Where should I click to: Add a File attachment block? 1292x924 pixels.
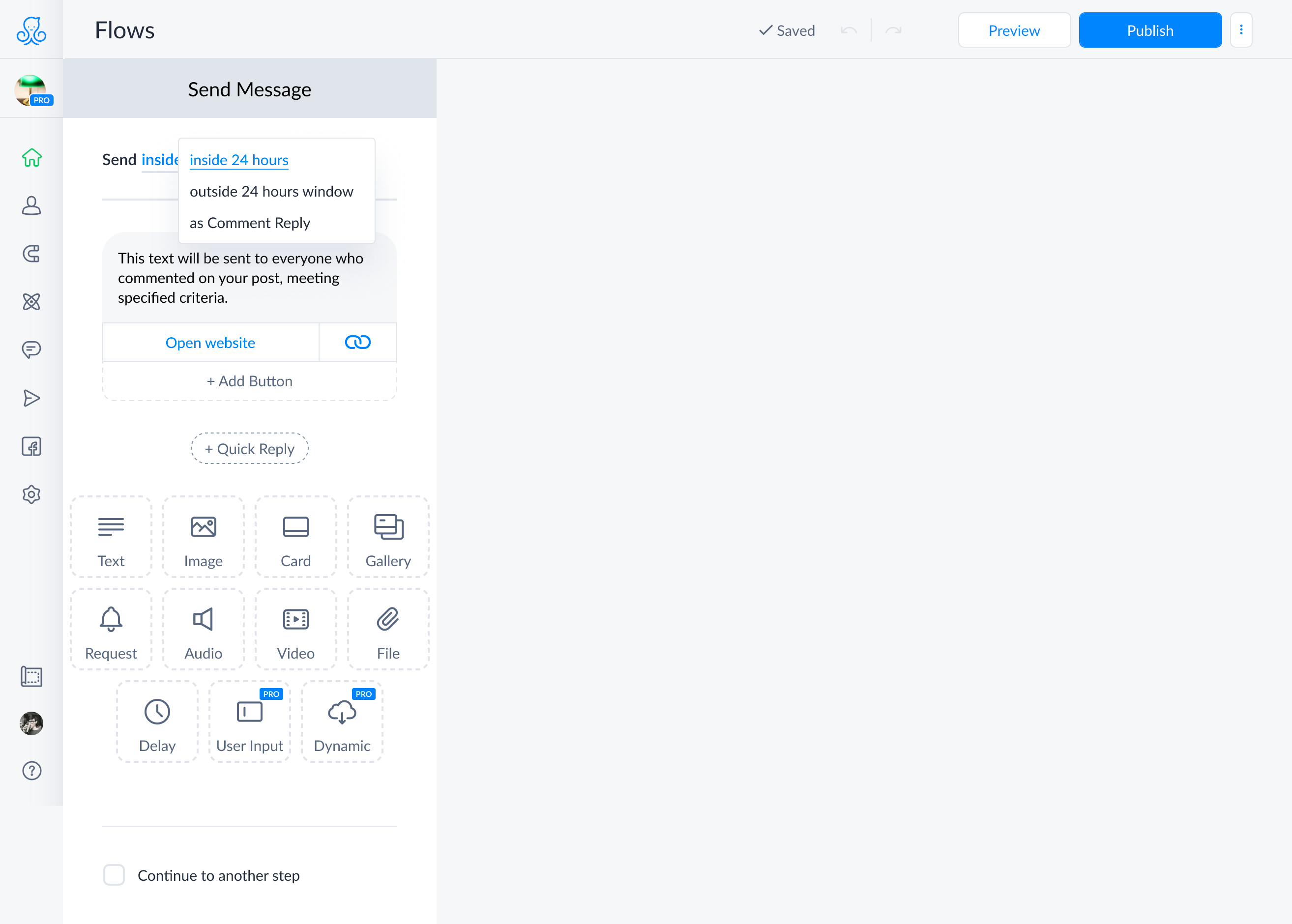[x=388, y=629]
